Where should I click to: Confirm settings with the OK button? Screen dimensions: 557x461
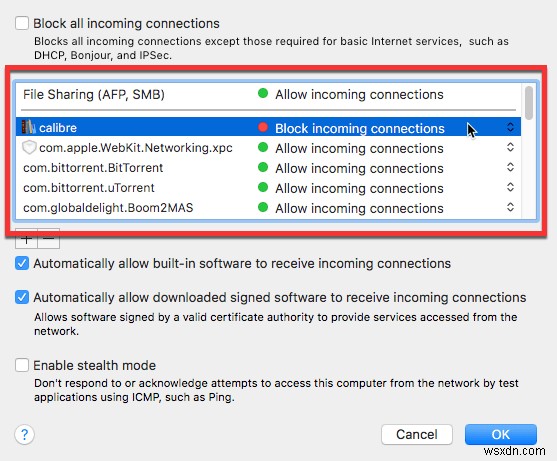point(501,434)
